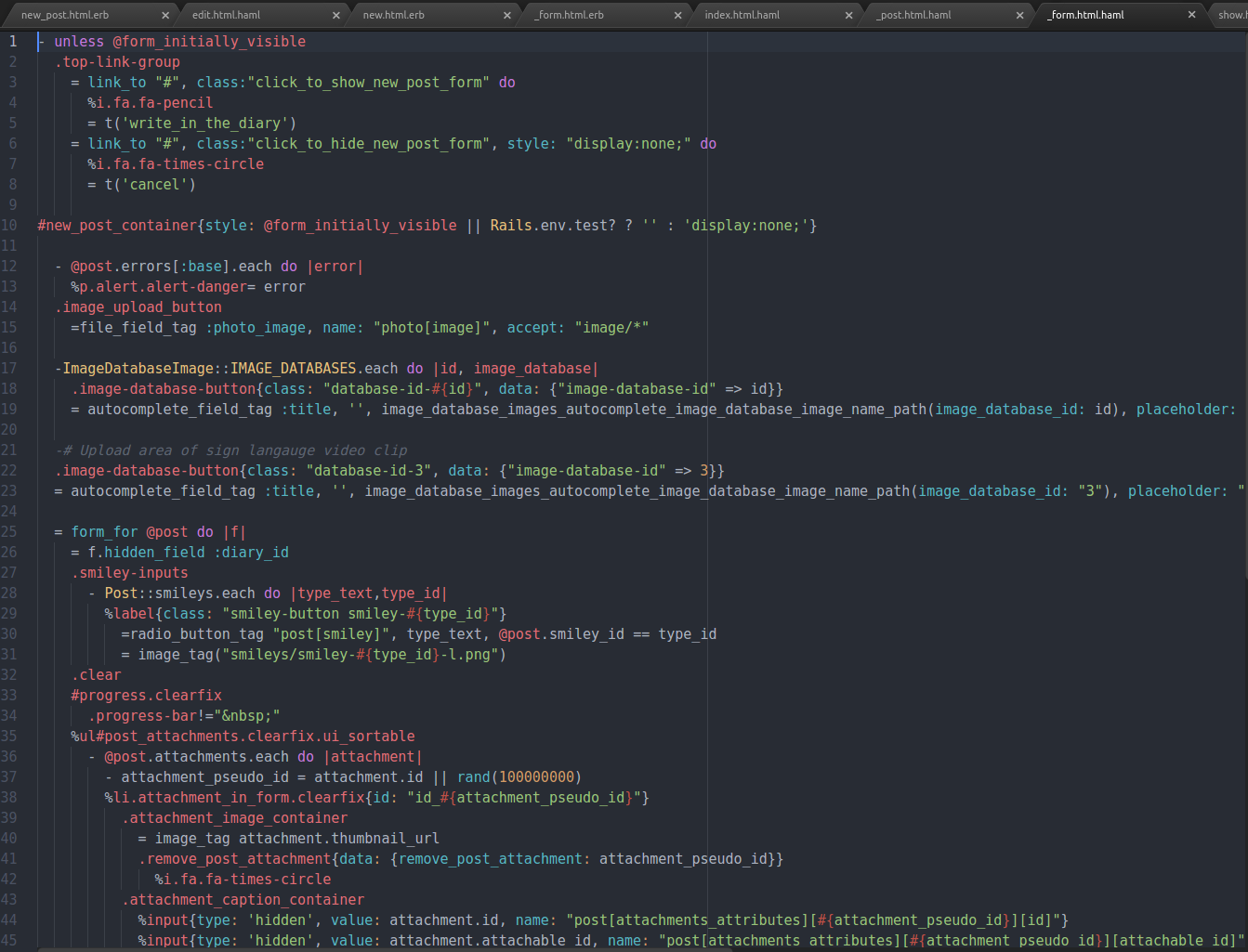
Task: Close the _form.html.haml tab
Action: 1192,15
